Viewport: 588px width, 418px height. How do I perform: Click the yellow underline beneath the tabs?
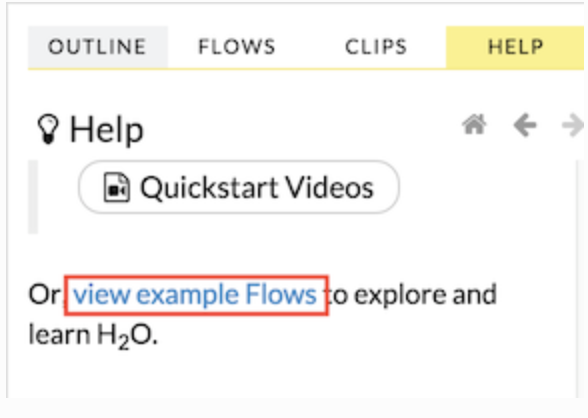pyautogui.click(x=306, y=69)
